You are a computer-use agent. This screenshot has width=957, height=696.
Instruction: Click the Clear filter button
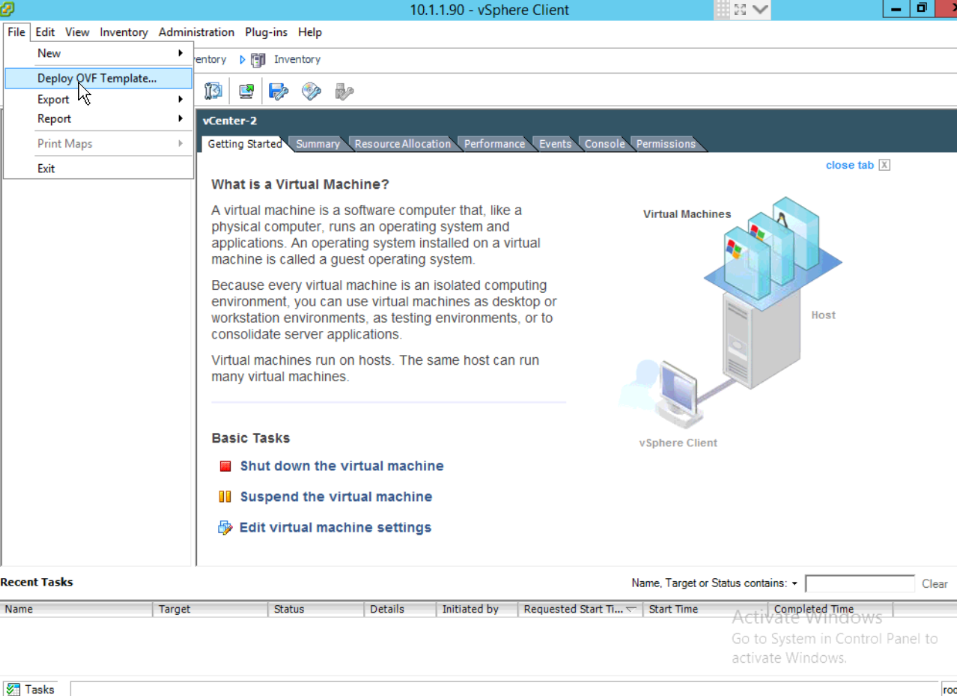click(934, 584)
